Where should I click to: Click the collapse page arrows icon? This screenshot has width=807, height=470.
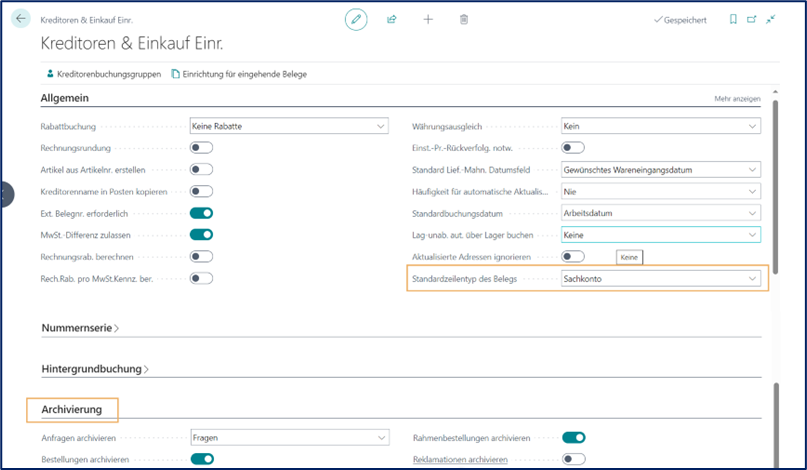tap(771, 19)
